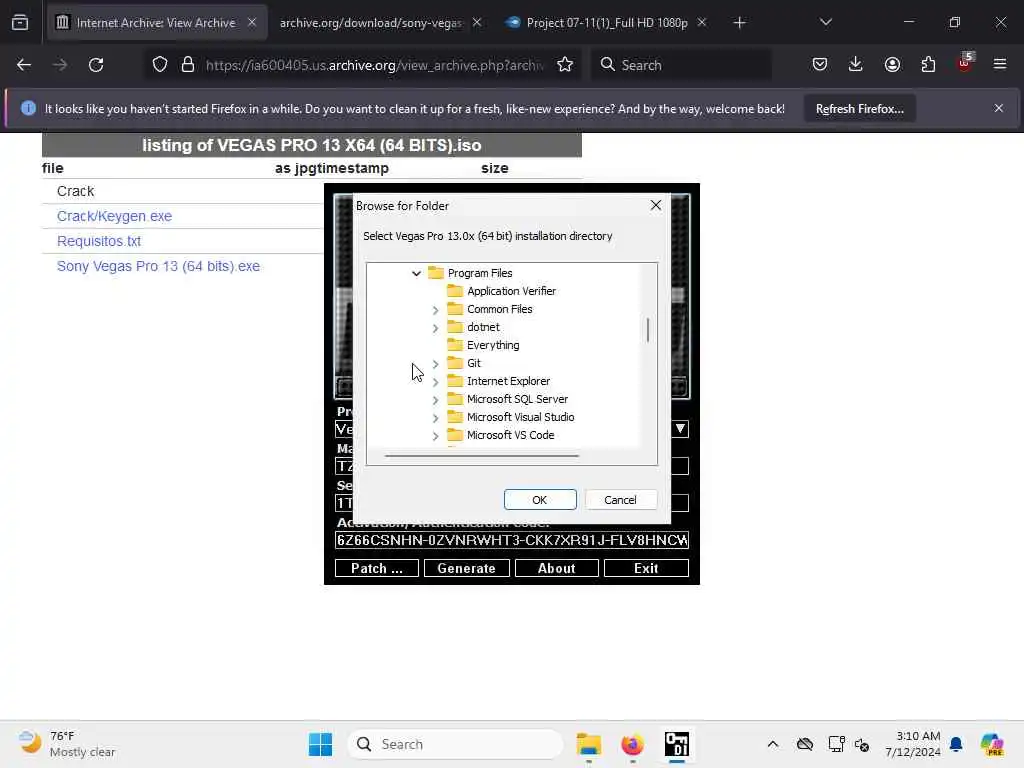Close the Project 07-11(1)_Full HD tab
The height and width of the screenshot is (768, 1024).
click(701, 22)
